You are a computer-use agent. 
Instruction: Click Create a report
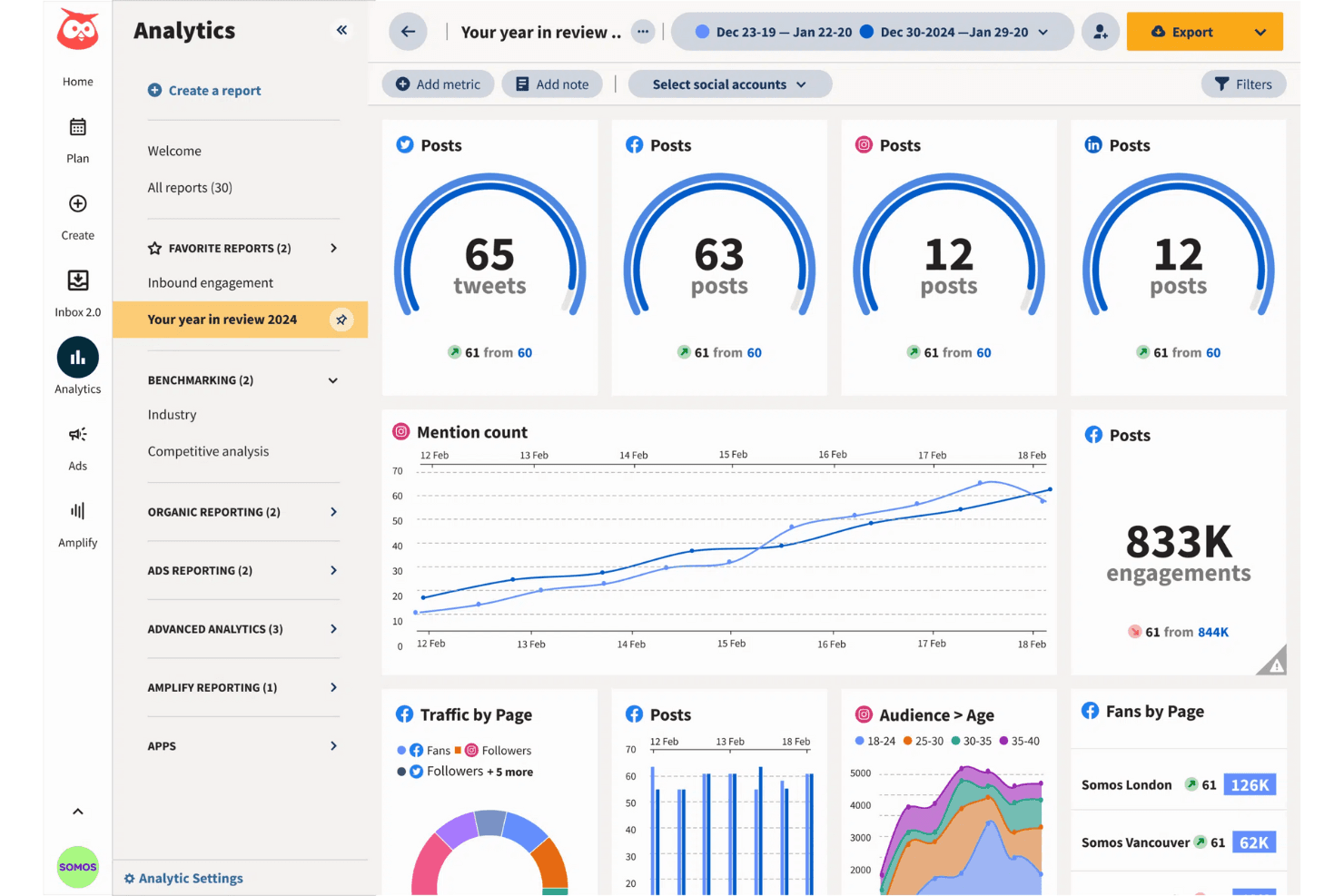pos(204,91)
